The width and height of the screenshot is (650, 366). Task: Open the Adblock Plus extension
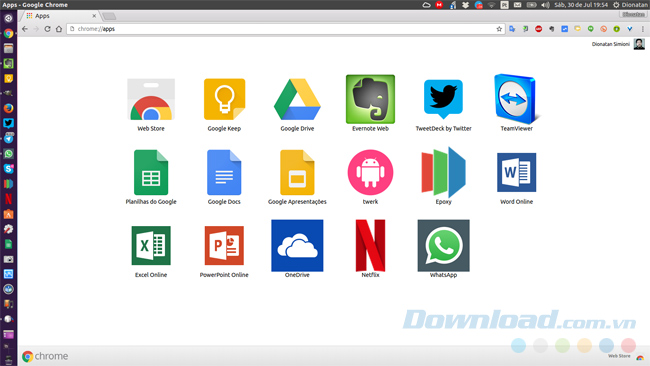tap(538, 29)
